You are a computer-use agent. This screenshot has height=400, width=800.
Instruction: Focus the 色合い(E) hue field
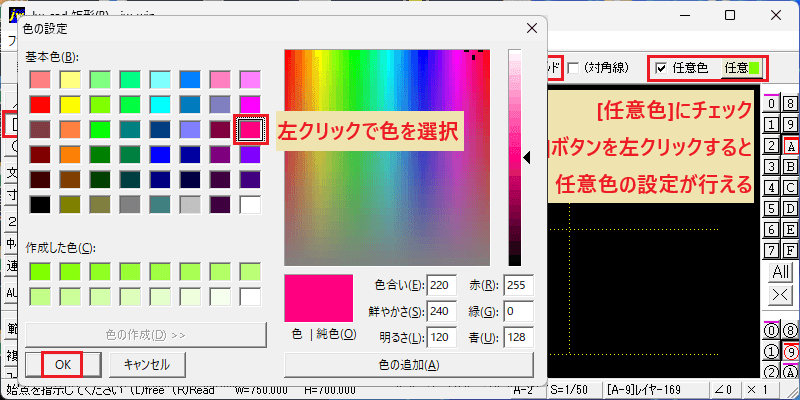click(x=442, y=285)
